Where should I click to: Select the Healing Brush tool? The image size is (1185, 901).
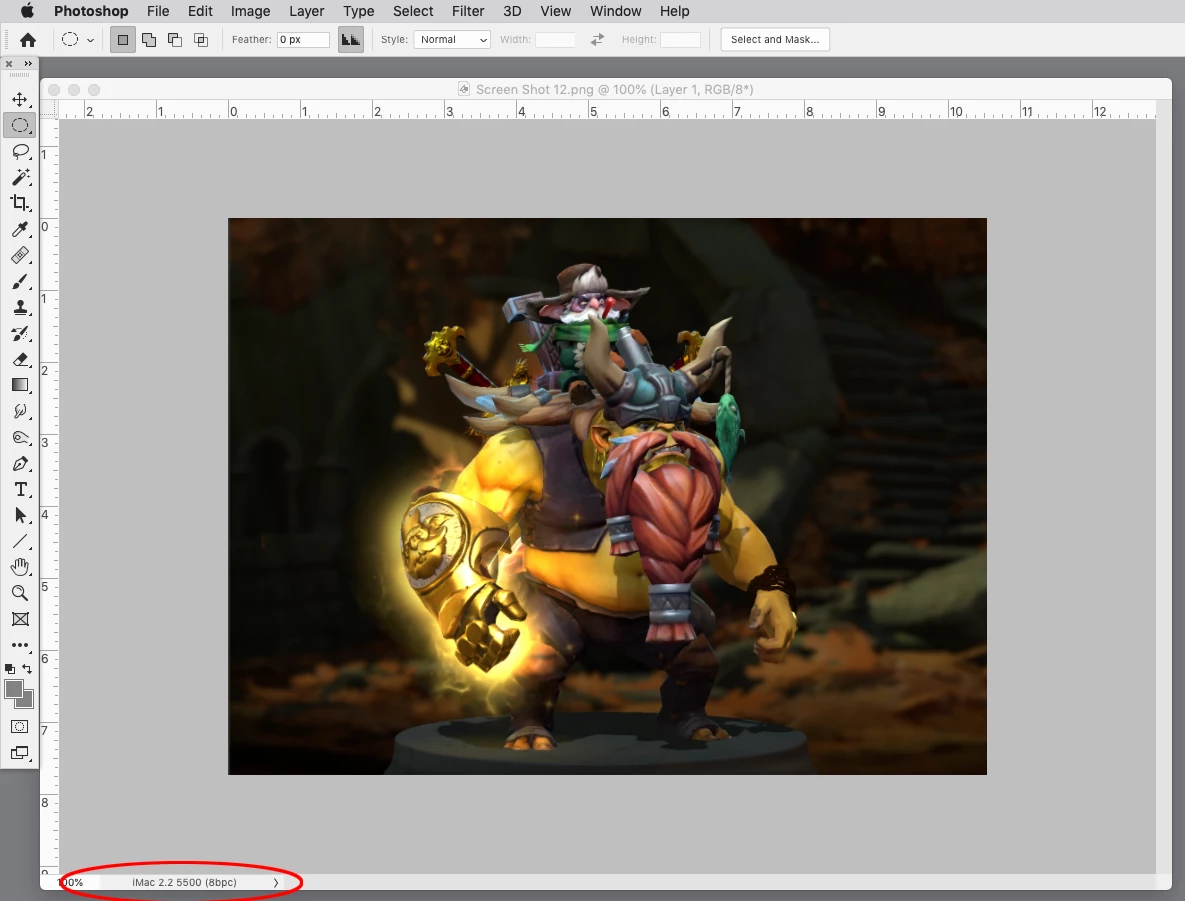click(x=20, y=255)
